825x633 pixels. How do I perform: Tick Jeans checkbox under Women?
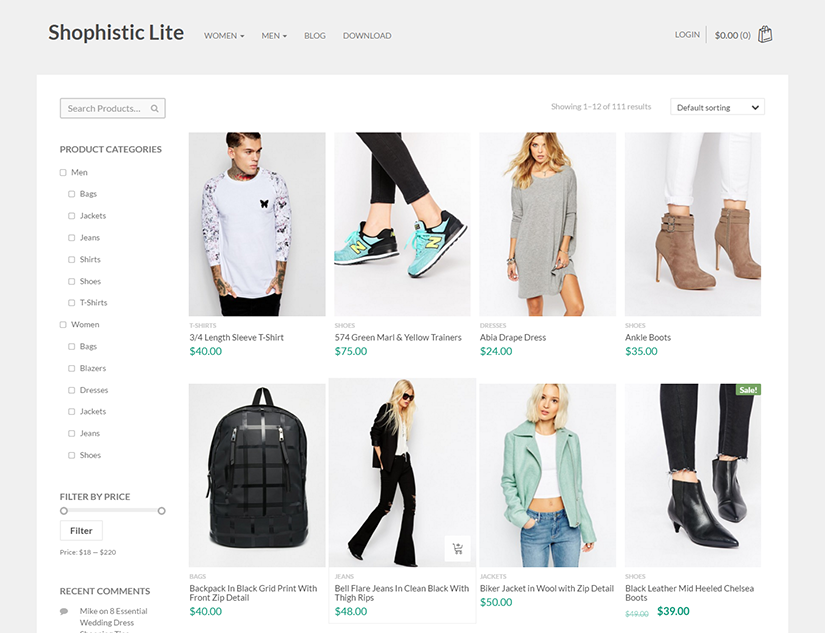72,434
